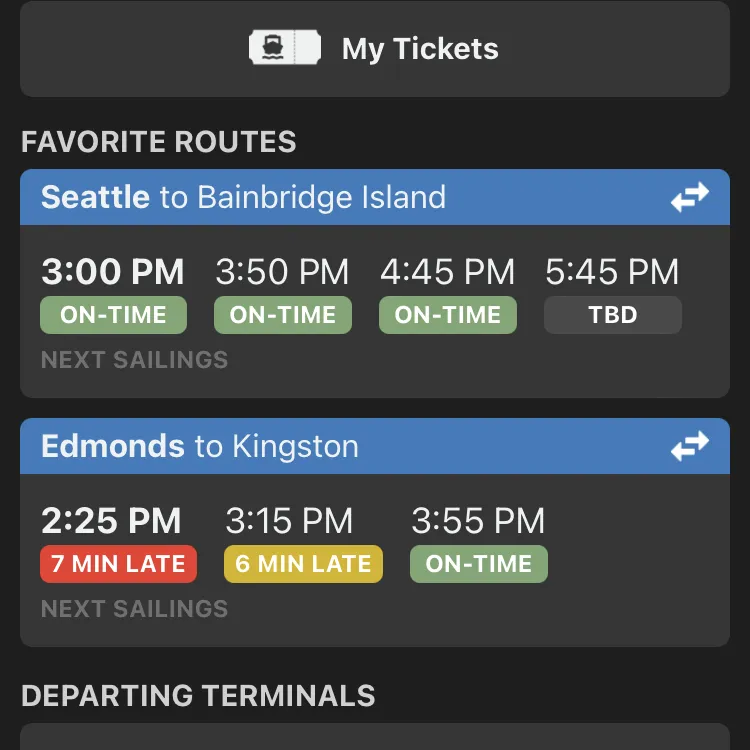The height and width of the screenshot is (750, 750).
Task: Select the 3:50 PM Bainbridge sailing
Action: coord(282,272)
